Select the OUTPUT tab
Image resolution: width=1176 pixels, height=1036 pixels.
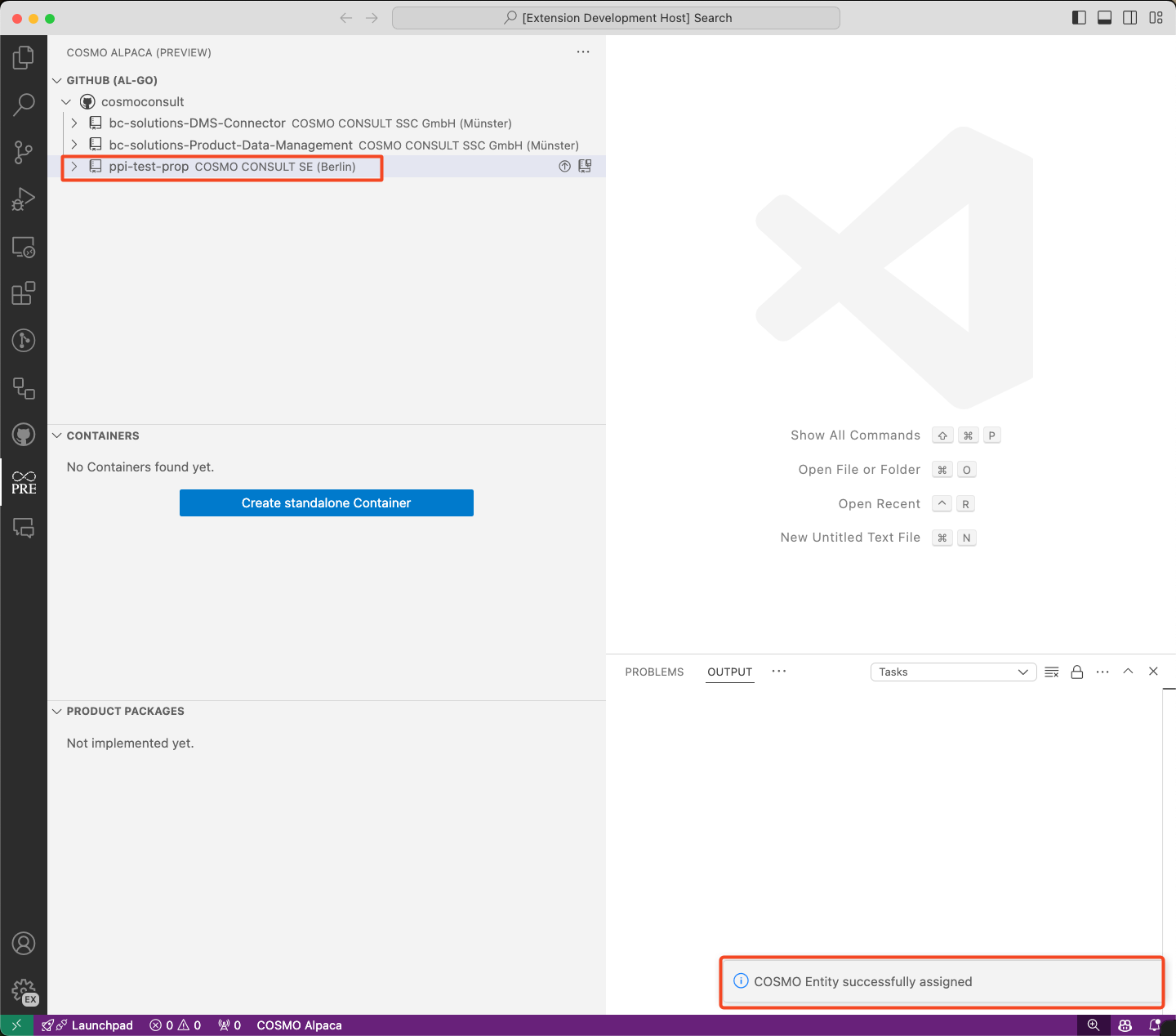(729, 672)
